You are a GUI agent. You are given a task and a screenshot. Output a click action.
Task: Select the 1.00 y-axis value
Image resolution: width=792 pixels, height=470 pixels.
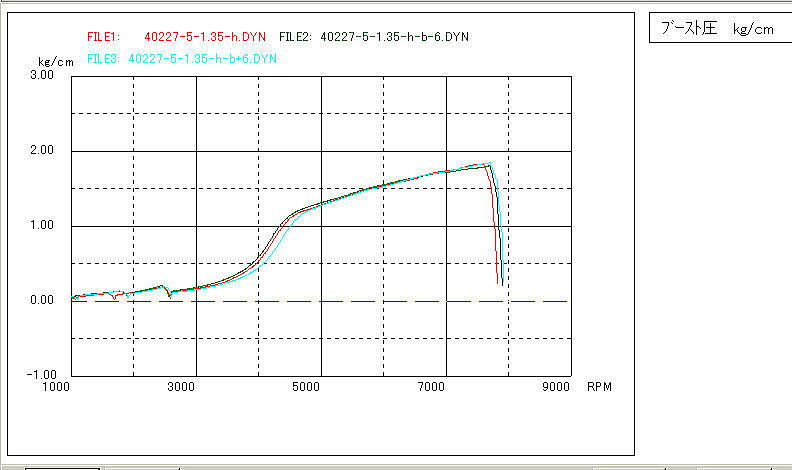tap(42, 225)
